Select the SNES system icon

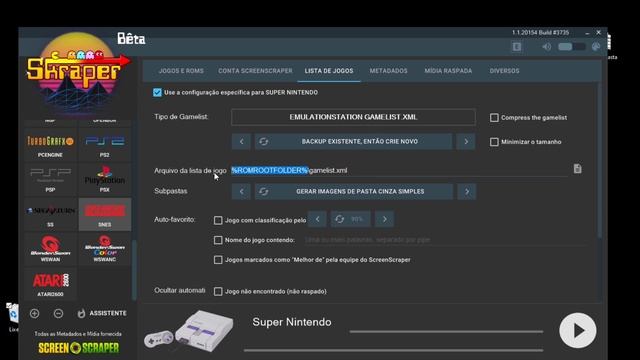click(x=104, y=215)
